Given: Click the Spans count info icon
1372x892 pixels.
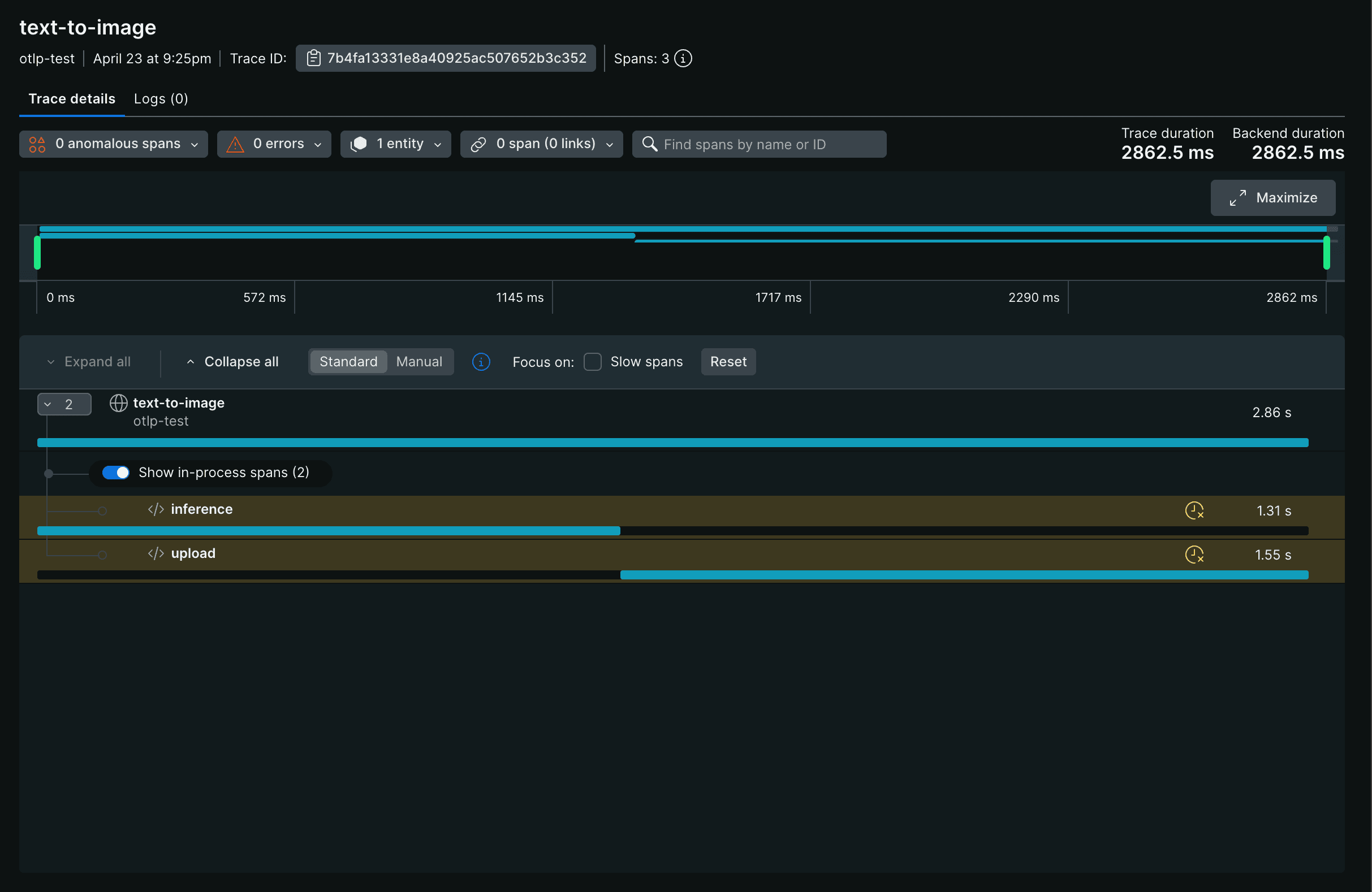Looking at the screenshot, I should 683,58.
